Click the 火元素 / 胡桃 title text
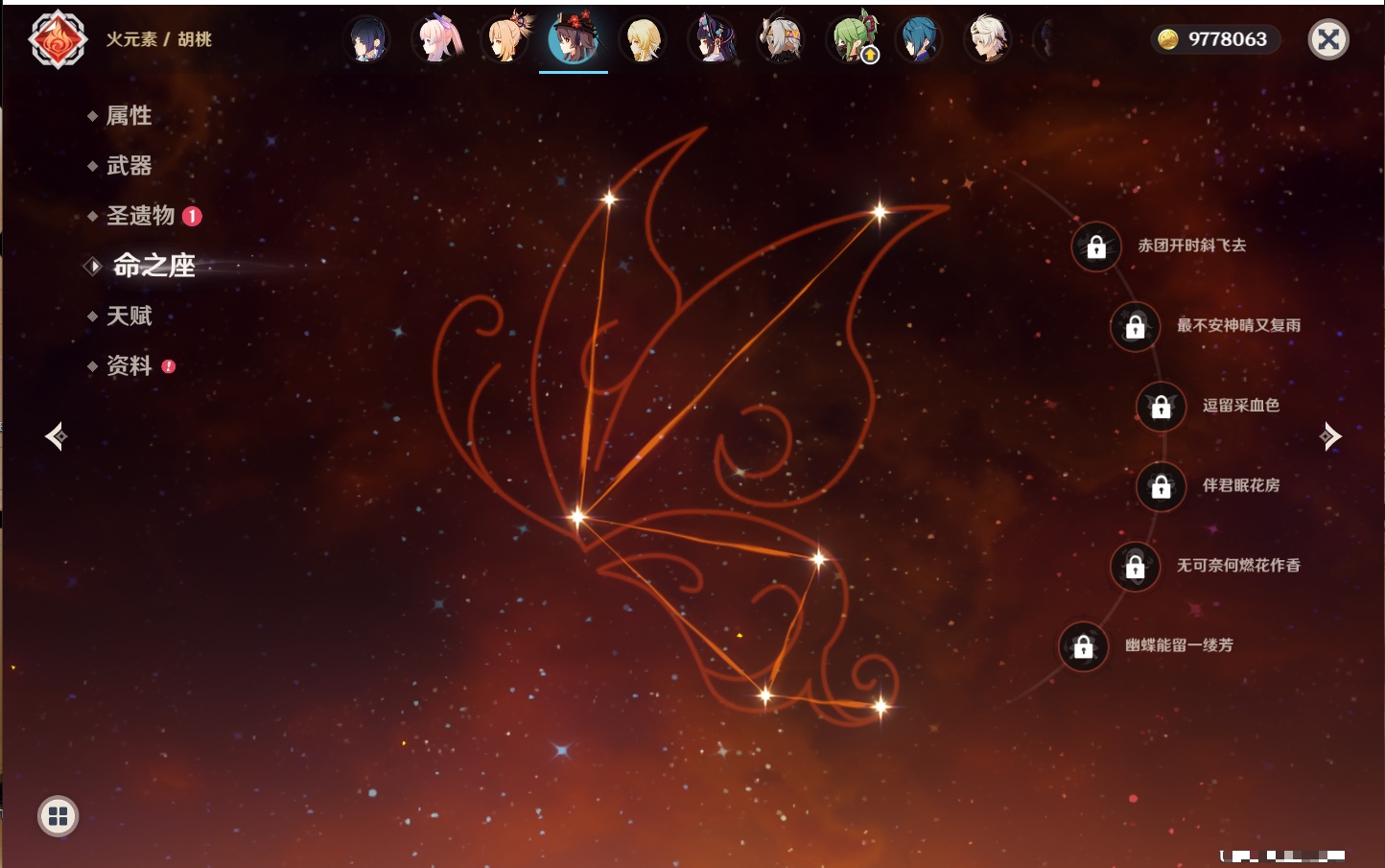Image resolution: width=1385 pixels, height=868 pixels. (158, 39)
